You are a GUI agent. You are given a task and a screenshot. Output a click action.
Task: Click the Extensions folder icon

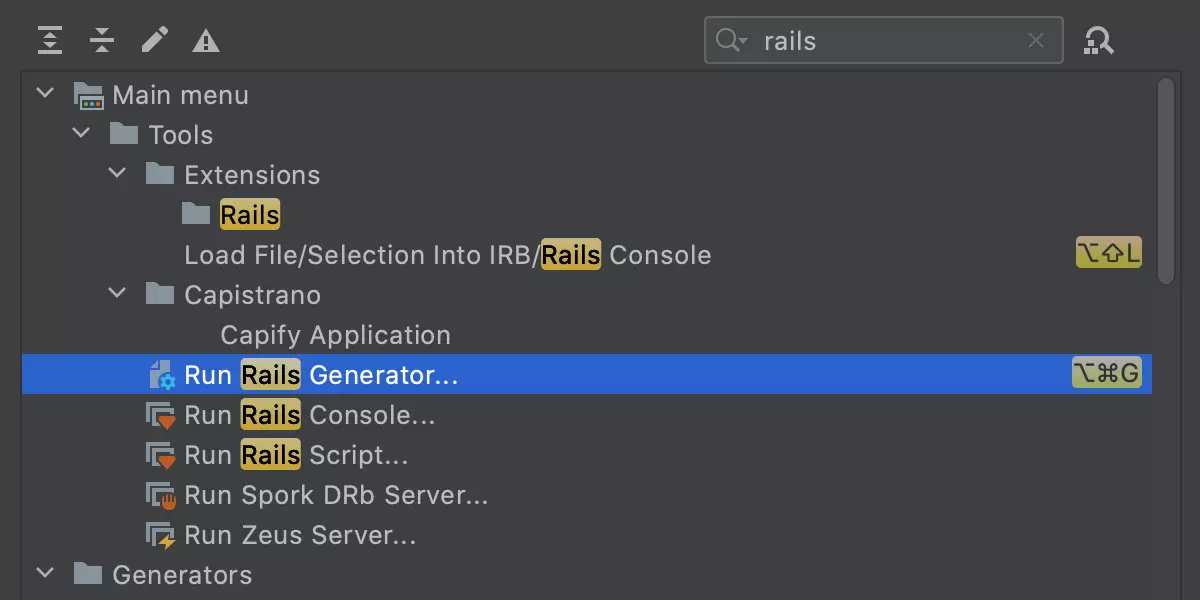[x=160, y=174]
